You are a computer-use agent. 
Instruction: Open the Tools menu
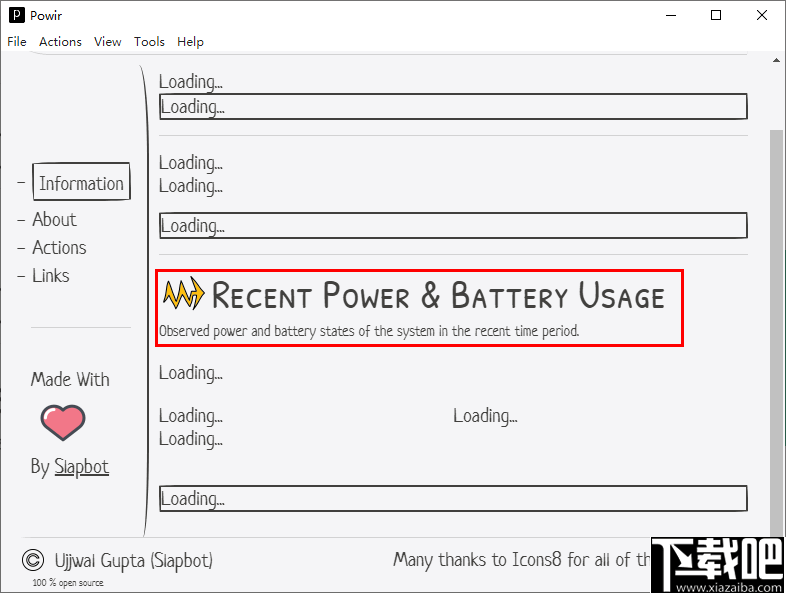pyautogui.click(x=149, y=42)
